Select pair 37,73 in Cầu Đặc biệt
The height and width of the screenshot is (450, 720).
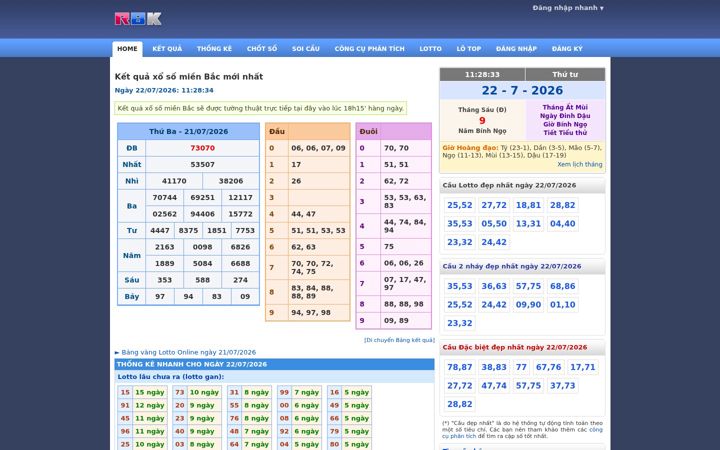point(562,386)
